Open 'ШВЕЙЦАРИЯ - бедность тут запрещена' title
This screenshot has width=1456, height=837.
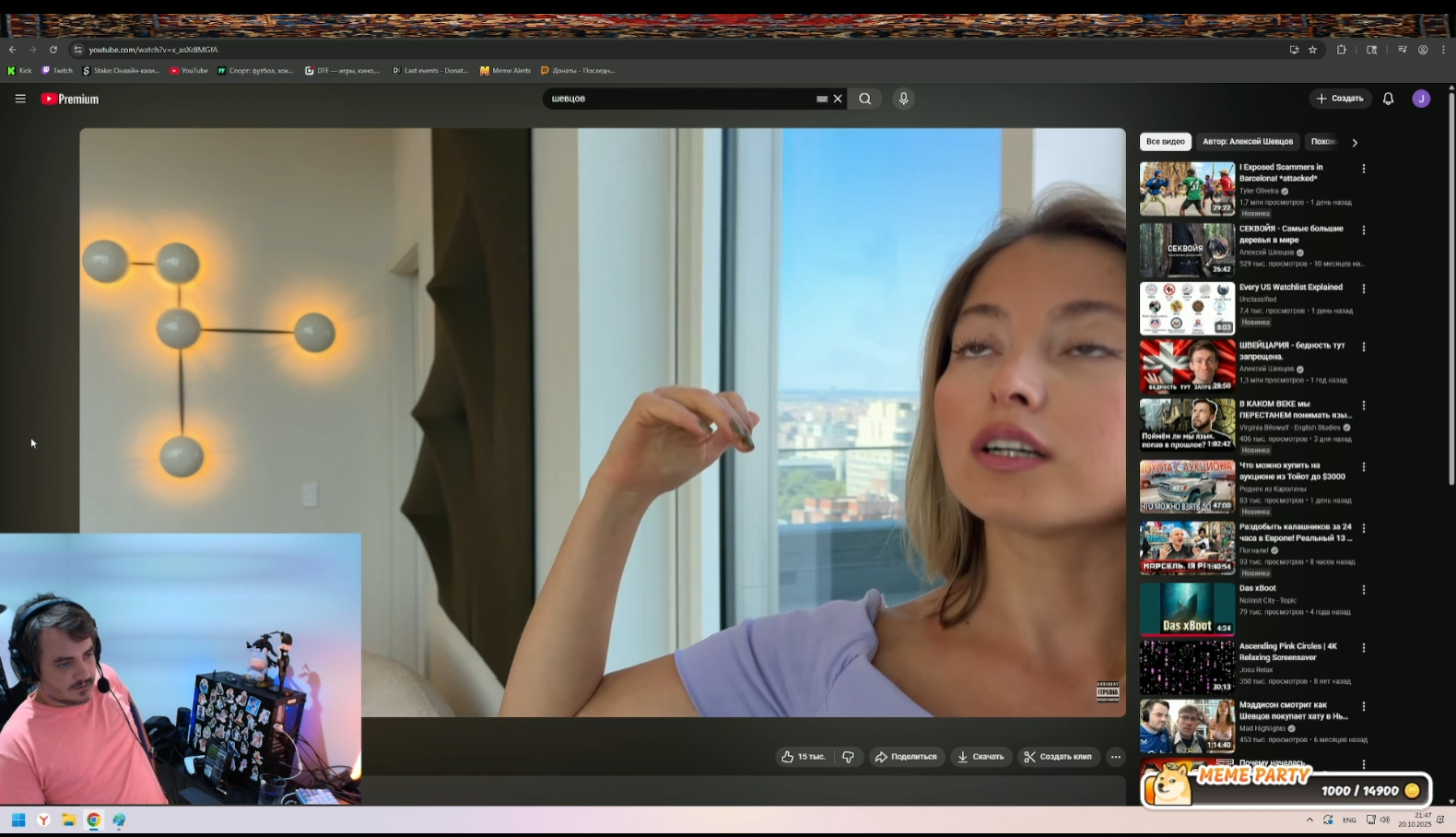[x=1292, y=351]
